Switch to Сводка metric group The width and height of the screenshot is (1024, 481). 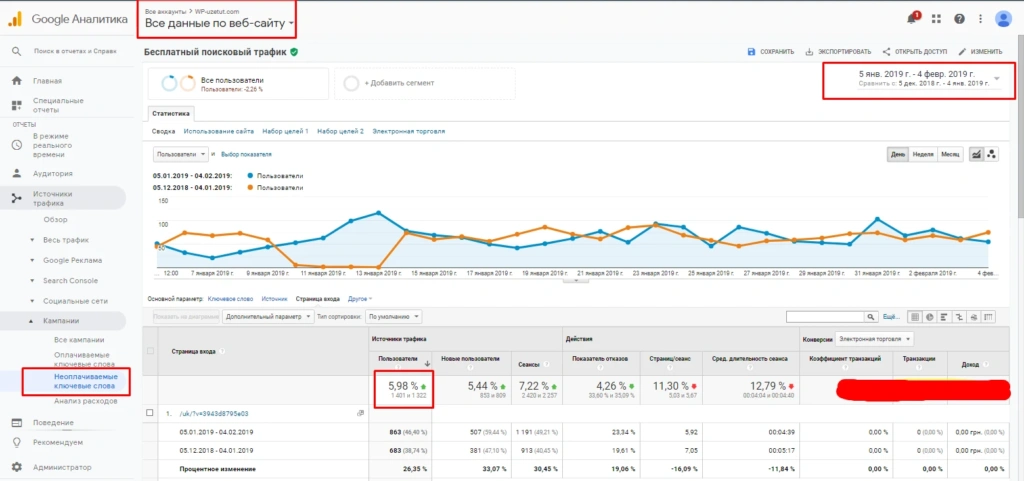pos(163,131)
